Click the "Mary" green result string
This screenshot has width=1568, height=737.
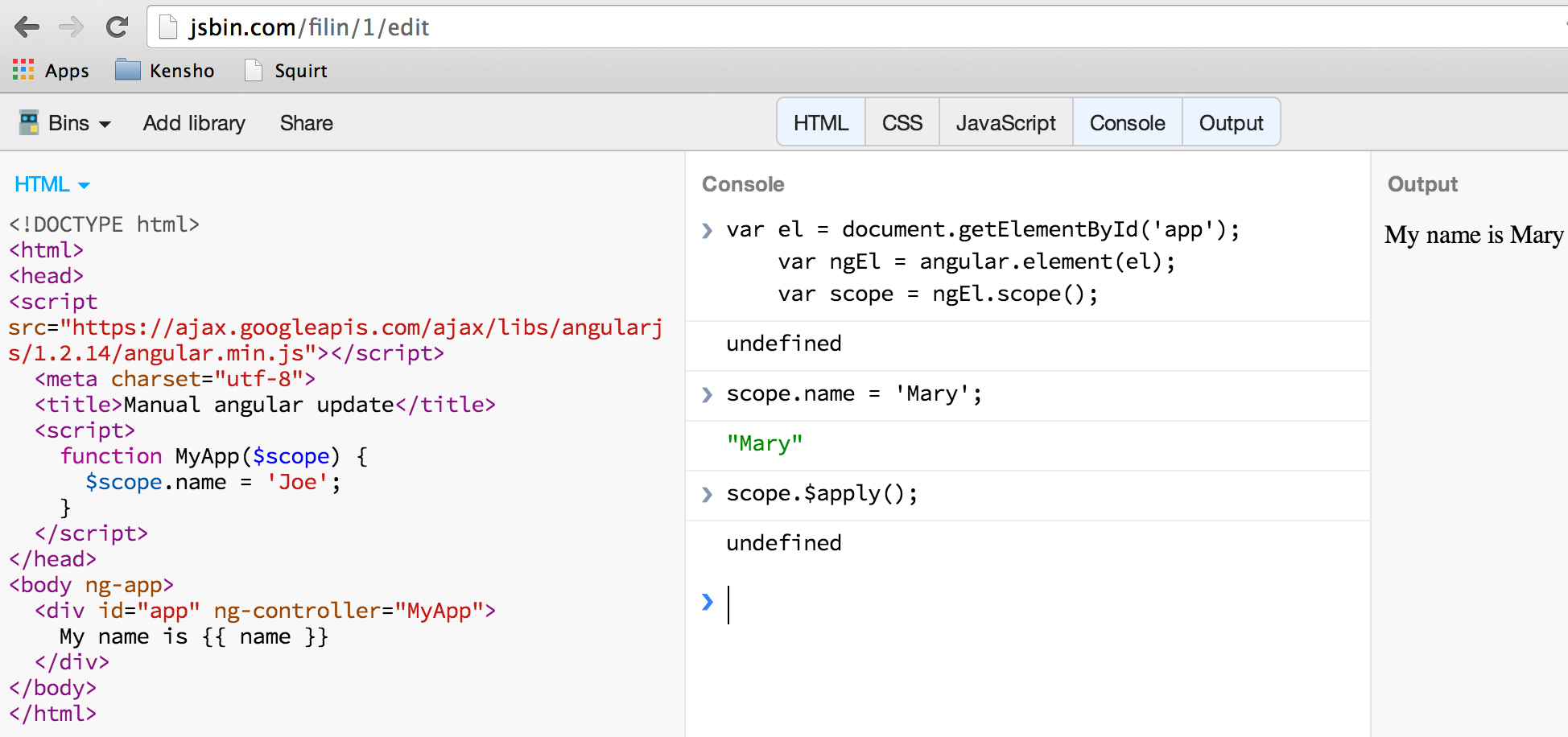coord(765,443)
